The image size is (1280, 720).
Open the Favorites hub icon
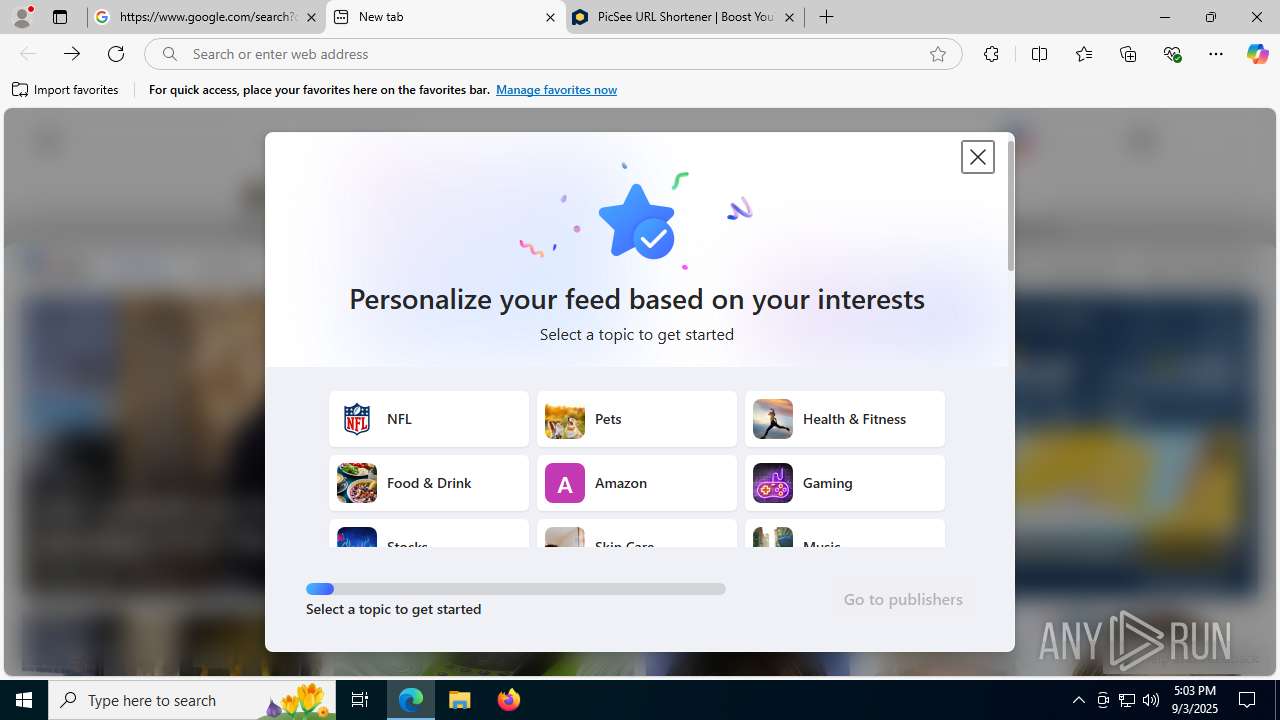(x=1084, y=54)
